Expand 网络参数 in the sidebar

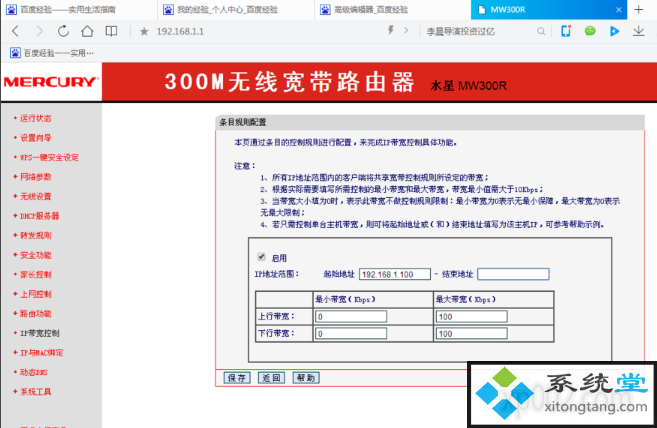pyautogui.click(x=36, y=176)
